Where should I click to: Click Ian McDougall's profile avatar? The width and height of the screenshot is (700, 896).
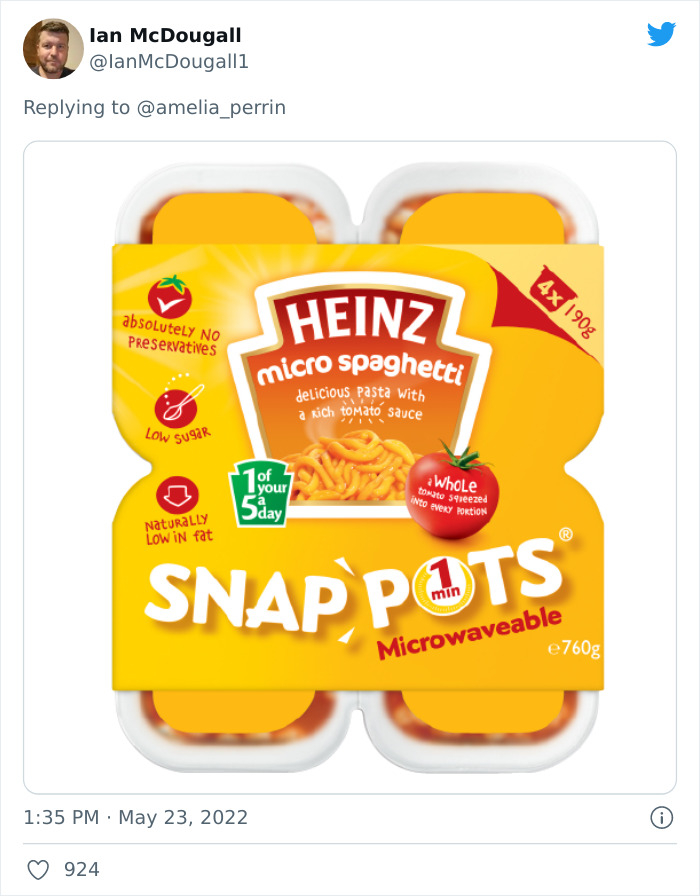coord(52,48)
